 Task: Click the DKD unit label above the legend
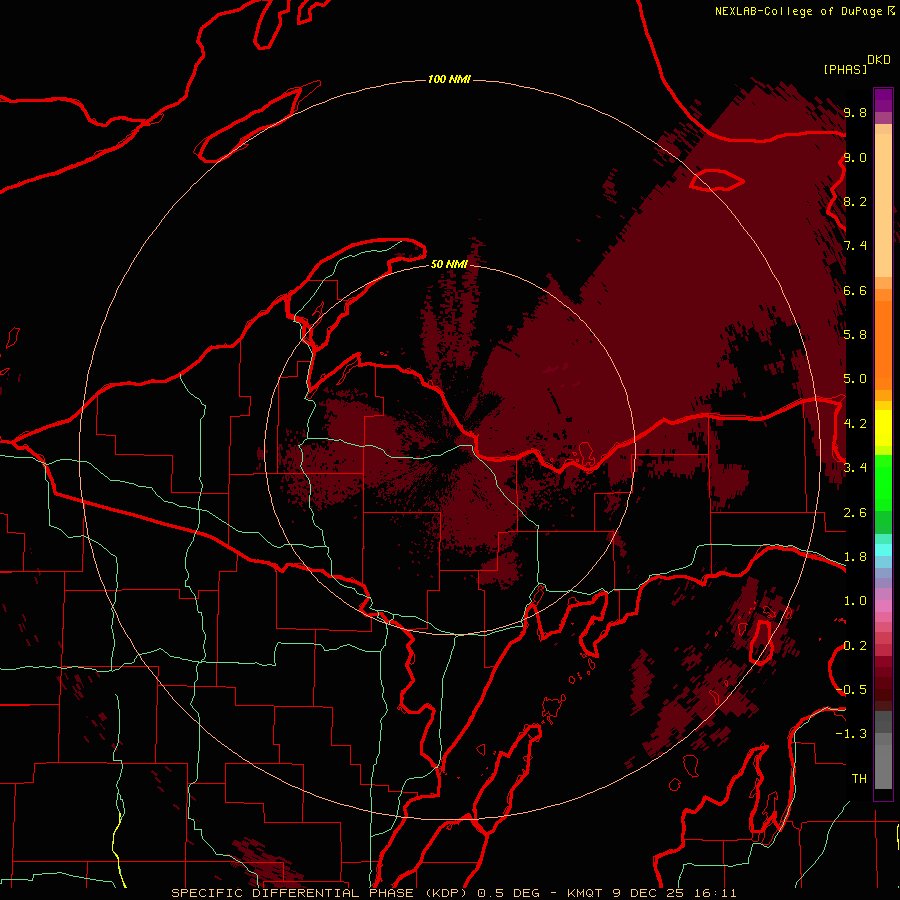(x=879, y=60)
